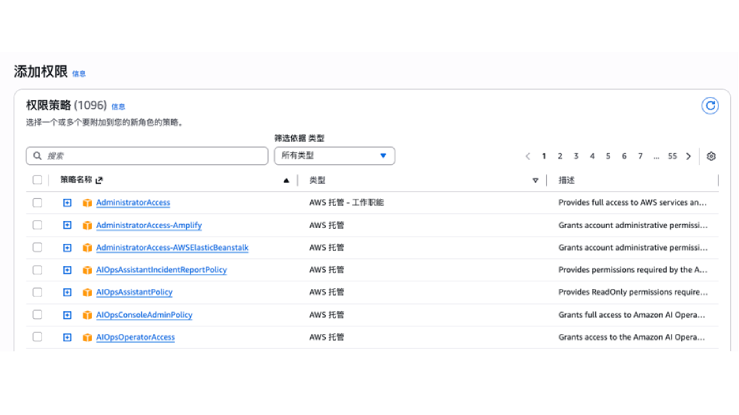Click the orange policy icon for AIOpsAssistantPolicy
The height and width of the screenshot is (415, 739).
87,293
